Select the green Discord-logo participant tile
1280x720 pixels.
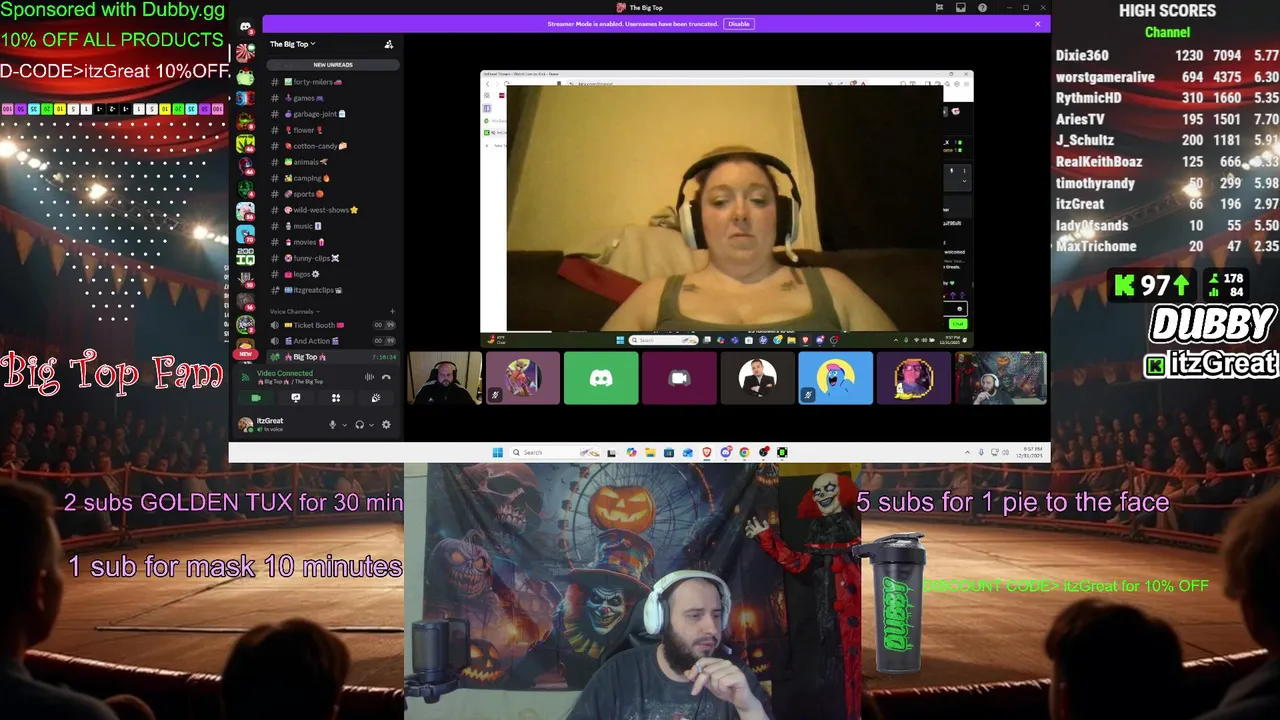tap(601, 378)
